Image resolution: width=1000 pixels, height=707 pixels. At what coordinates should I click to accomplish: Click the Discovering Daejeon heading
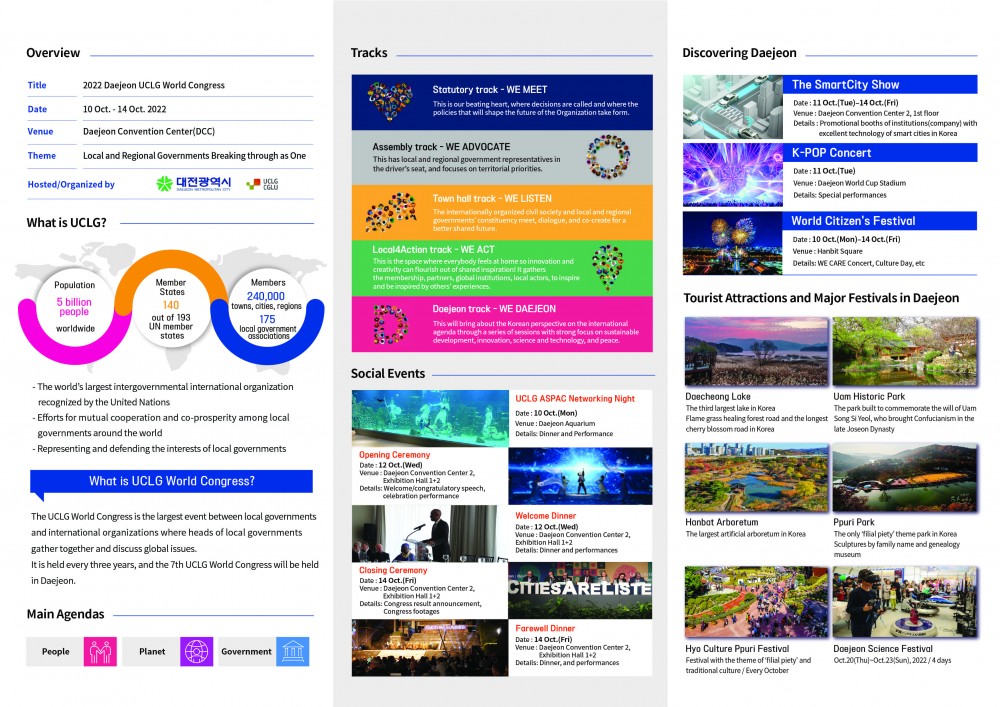(x=739, y=53)
